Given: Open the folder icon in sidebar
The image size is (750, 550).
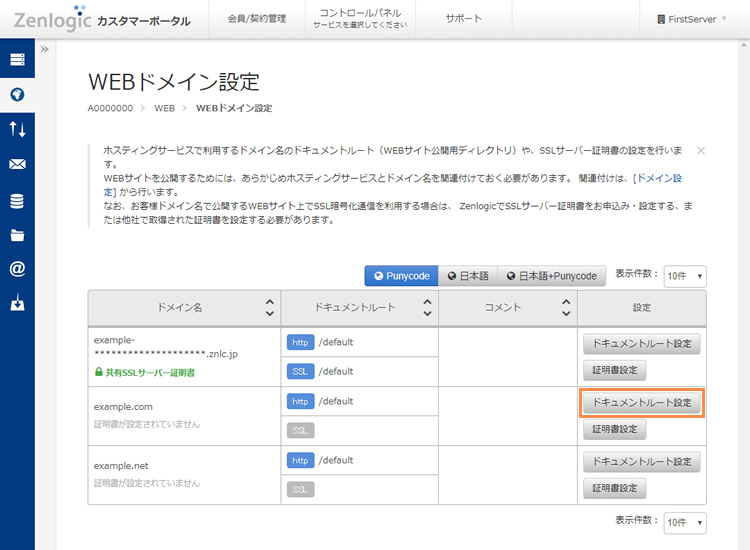Looking at the screenshot, I should coord(17,236).
